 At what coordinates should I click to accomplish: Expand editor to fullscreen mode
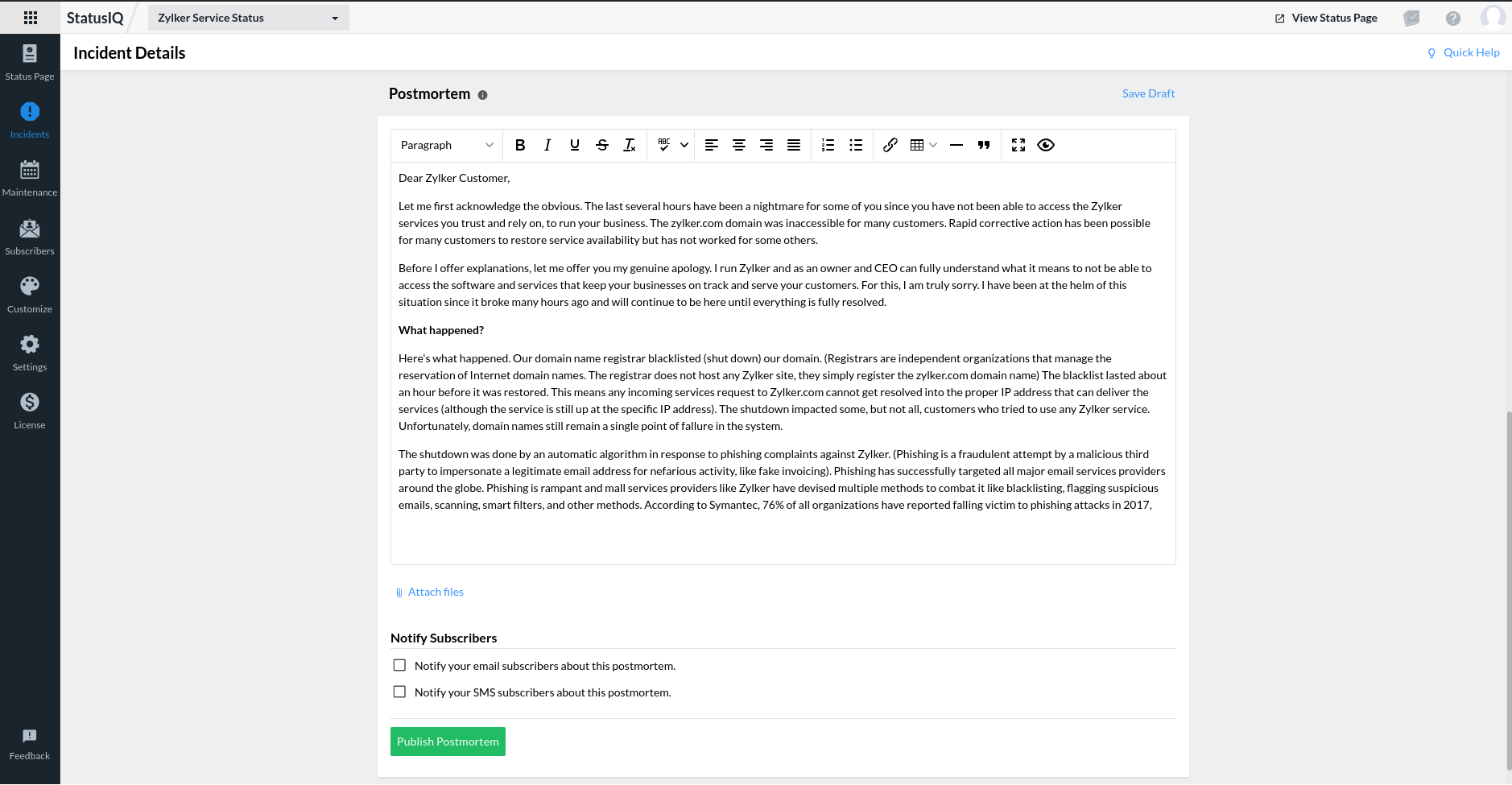pyautogui.click(x=1018, y=145)
